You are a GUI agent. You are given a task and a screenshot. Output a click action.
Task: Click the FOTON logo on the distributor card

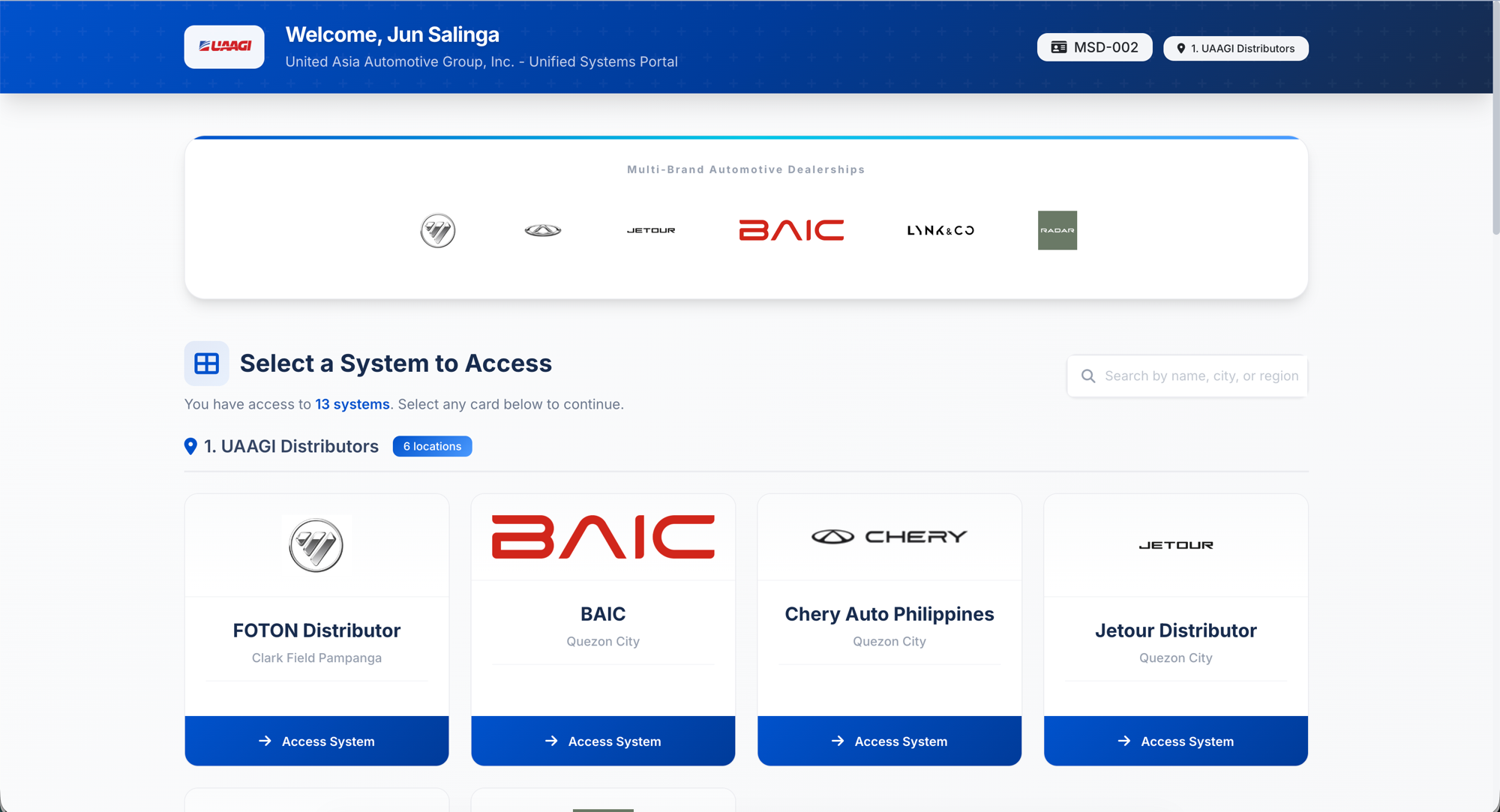tap(316, 545)
